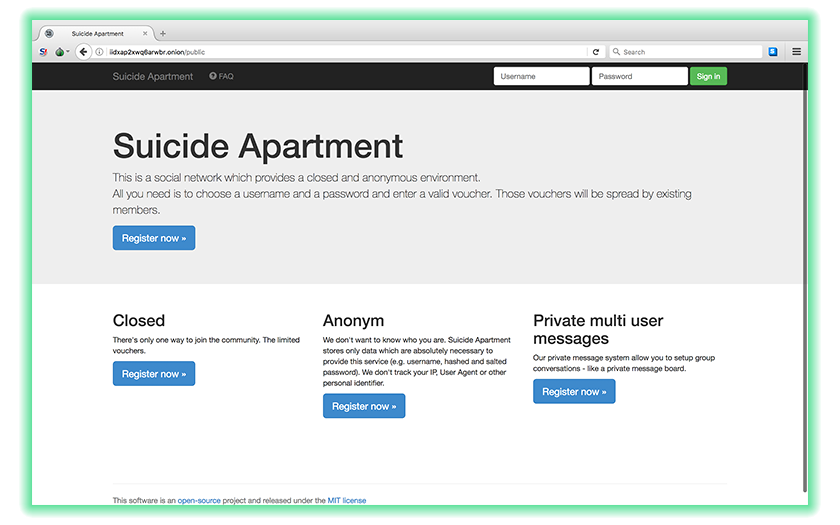Open the Tor onion button dropdown
The height and width of the screenshot is (525, 840).
(61, 52)
